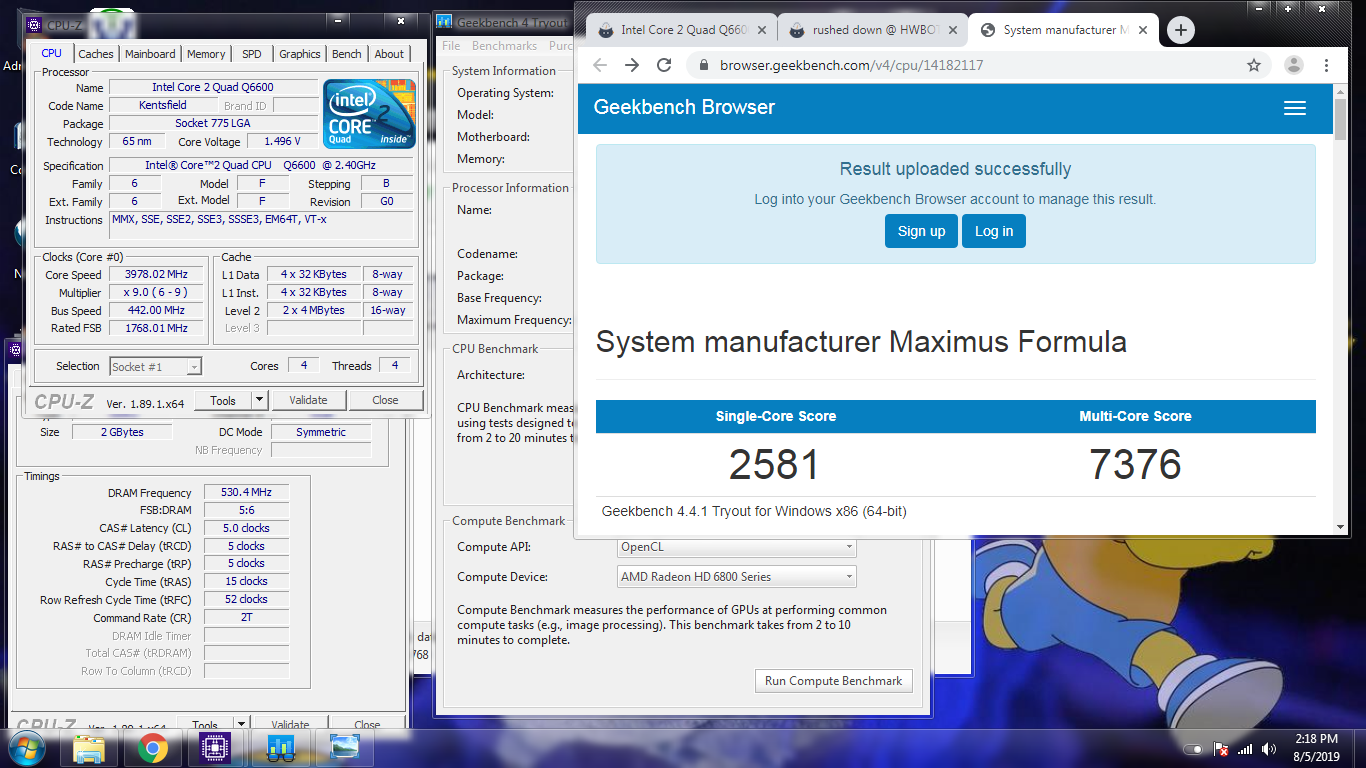Click the Core Speed 3978.02 MHz value
Viewport: 1366px width, 768px height.
coord(156,275)
